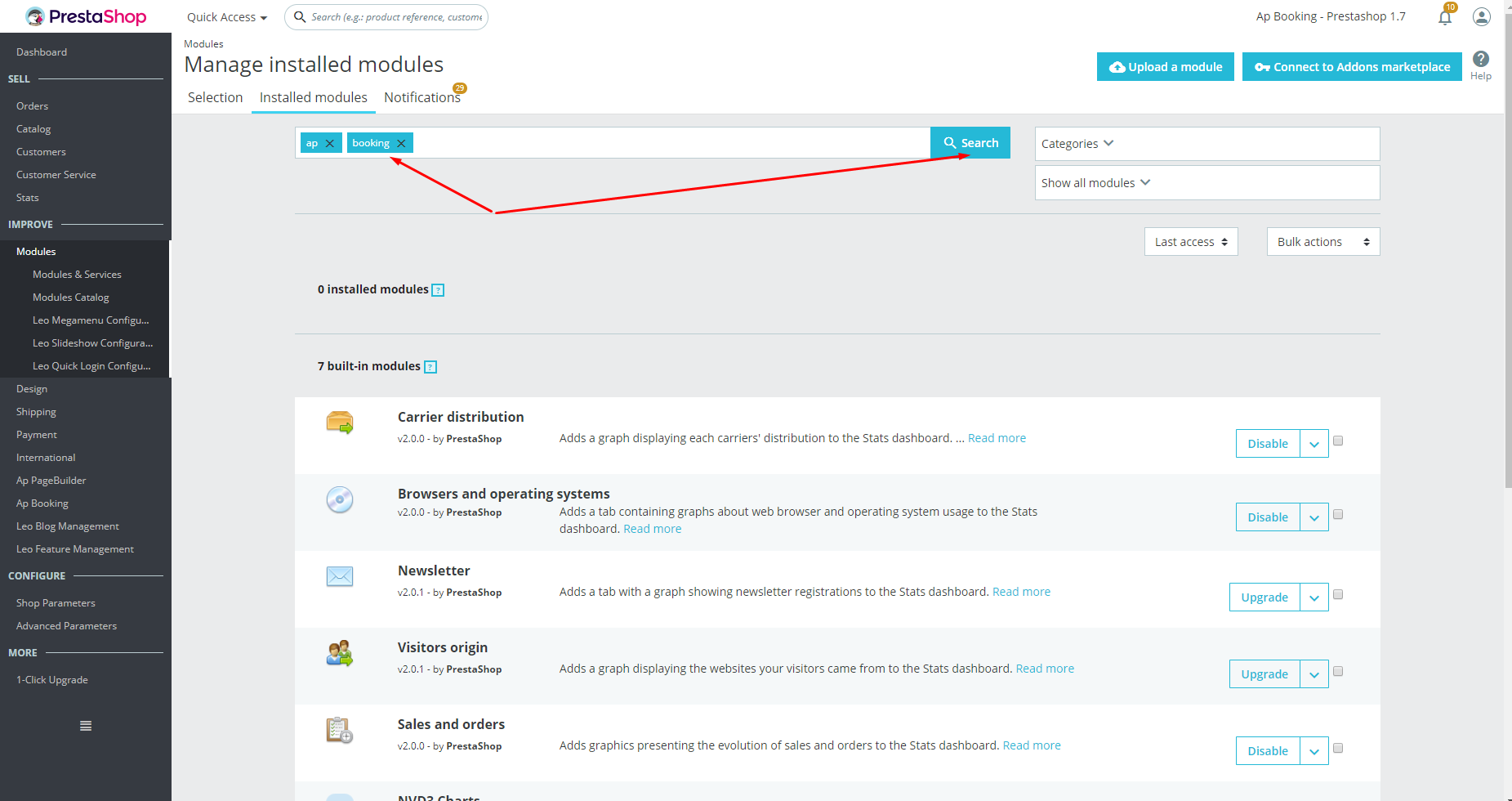The height and width of the screenshot is (801, 1512).
Task: Upgrade the Visitors origin module
Action: tap(1264, 674)
